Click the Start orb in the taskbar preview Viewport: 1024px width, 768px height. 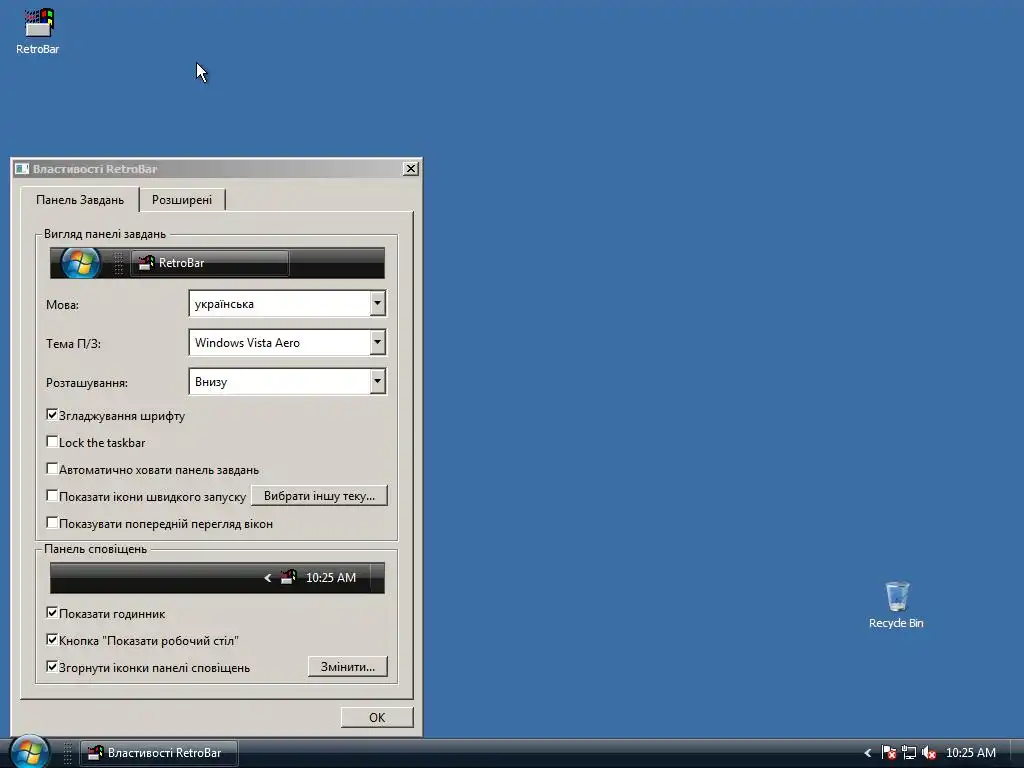80,263
